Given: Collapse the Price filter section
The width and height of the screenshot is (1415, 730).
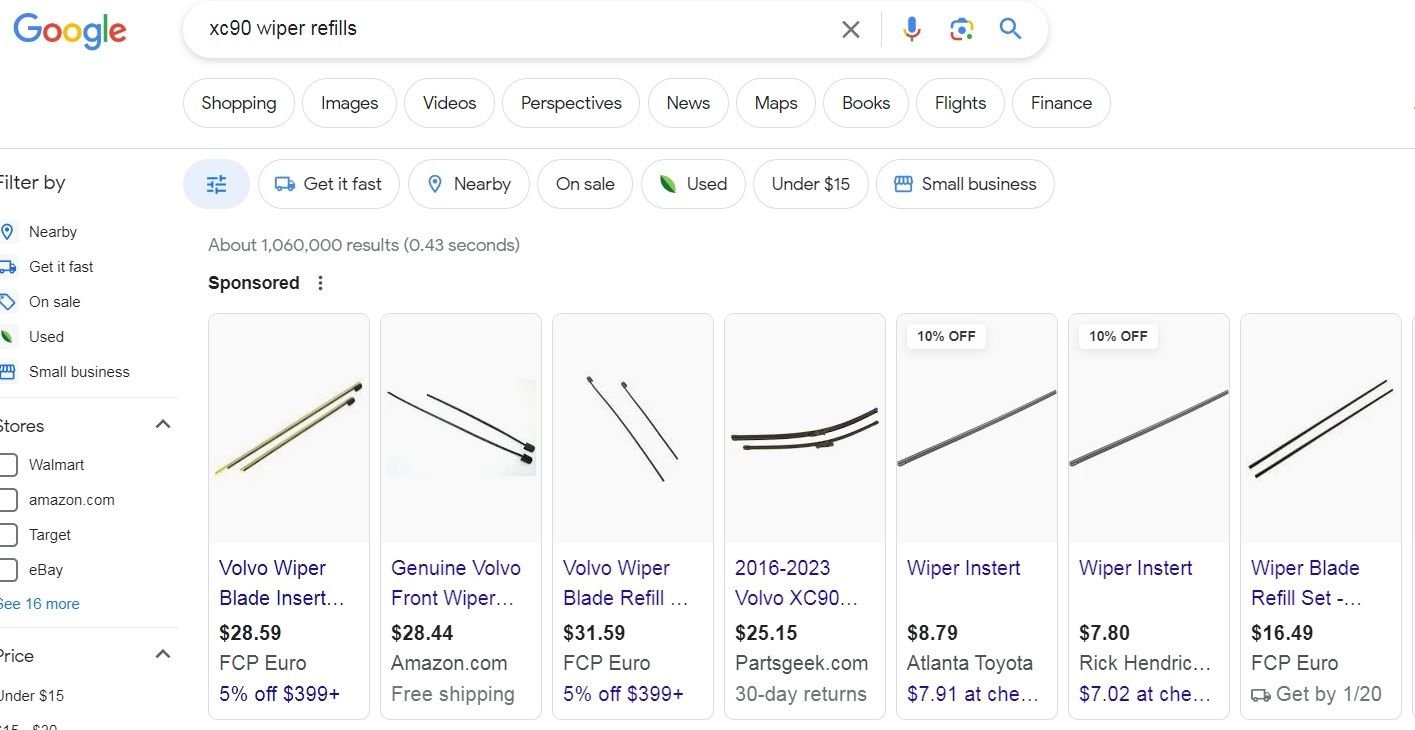Looking at the screenshot, I should click(x=163, y=655).
